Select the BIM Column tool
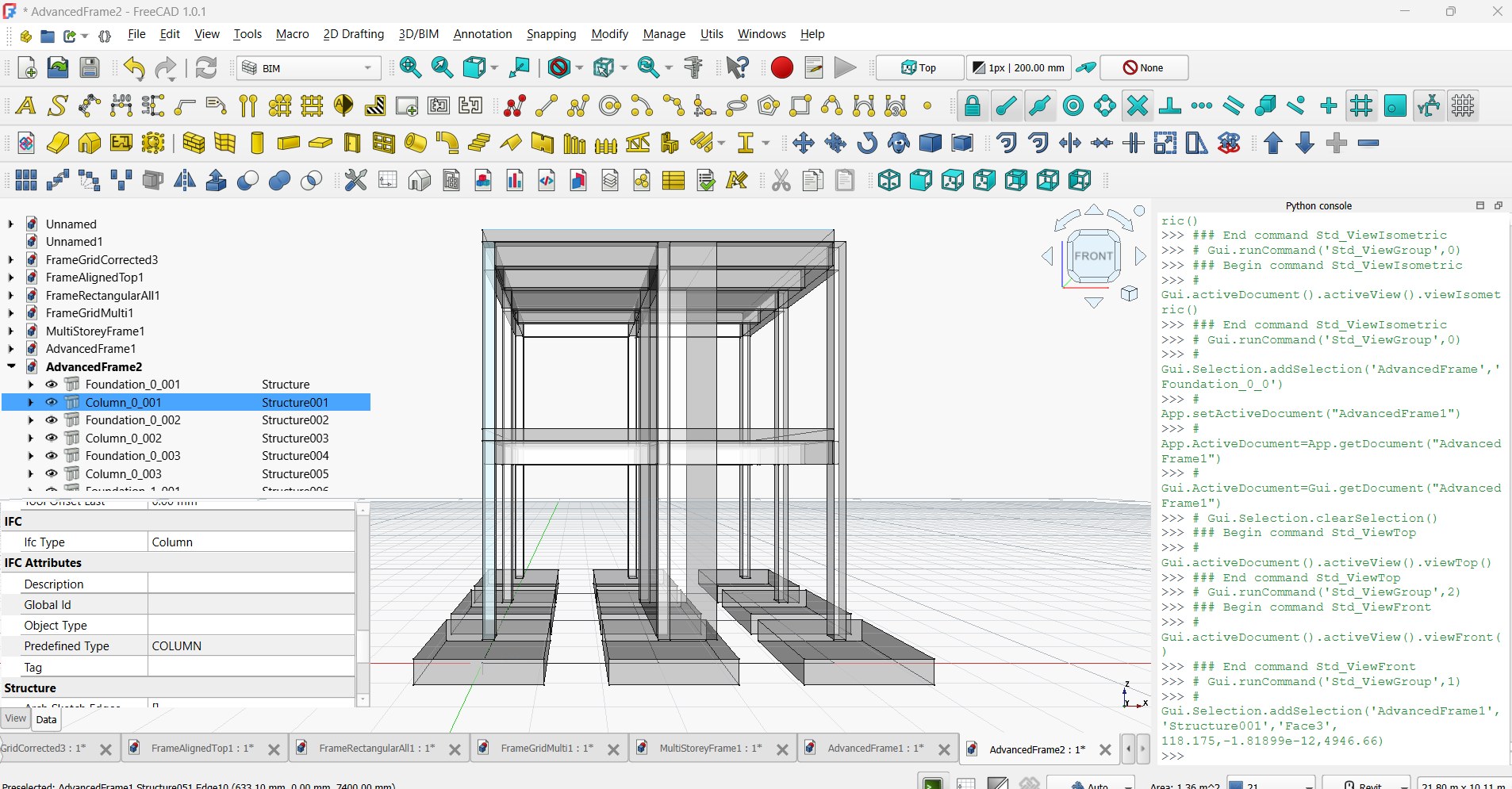Viewport: 1512px width, 789px height. (257, 143)
